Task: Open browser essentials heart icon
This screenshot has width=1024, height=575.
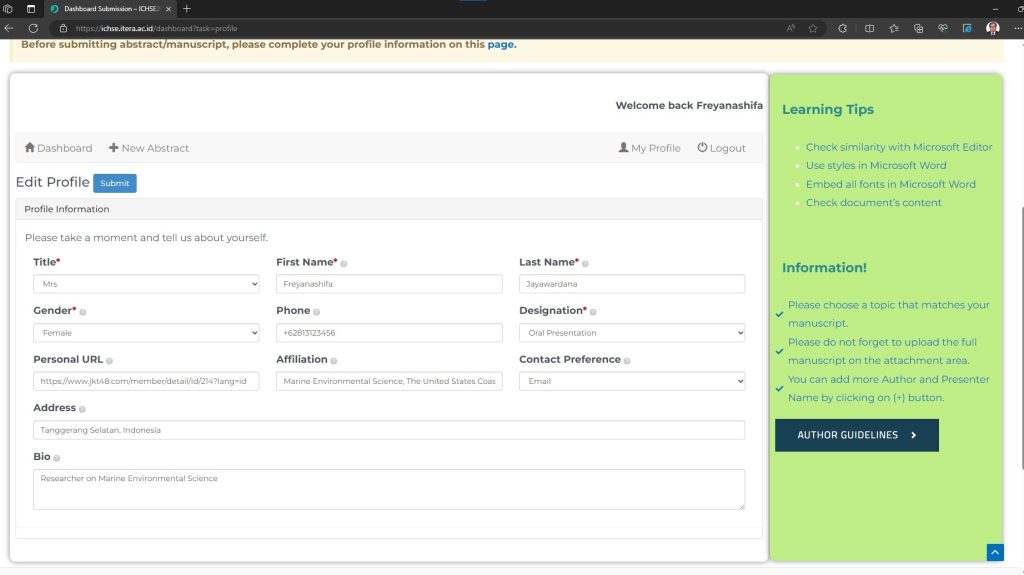Action: point(942,28)
